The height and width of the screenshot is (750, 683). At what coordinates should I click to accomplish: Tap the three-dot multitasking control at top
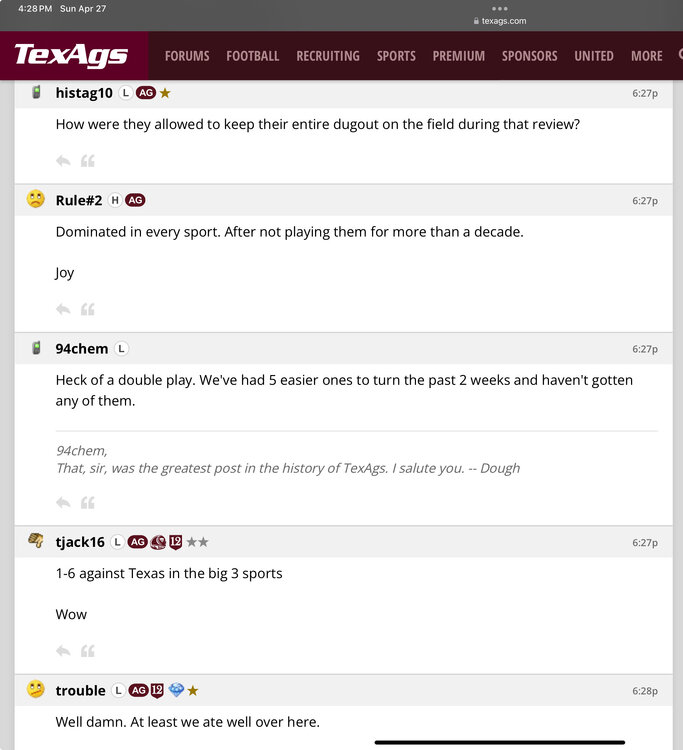500,8
